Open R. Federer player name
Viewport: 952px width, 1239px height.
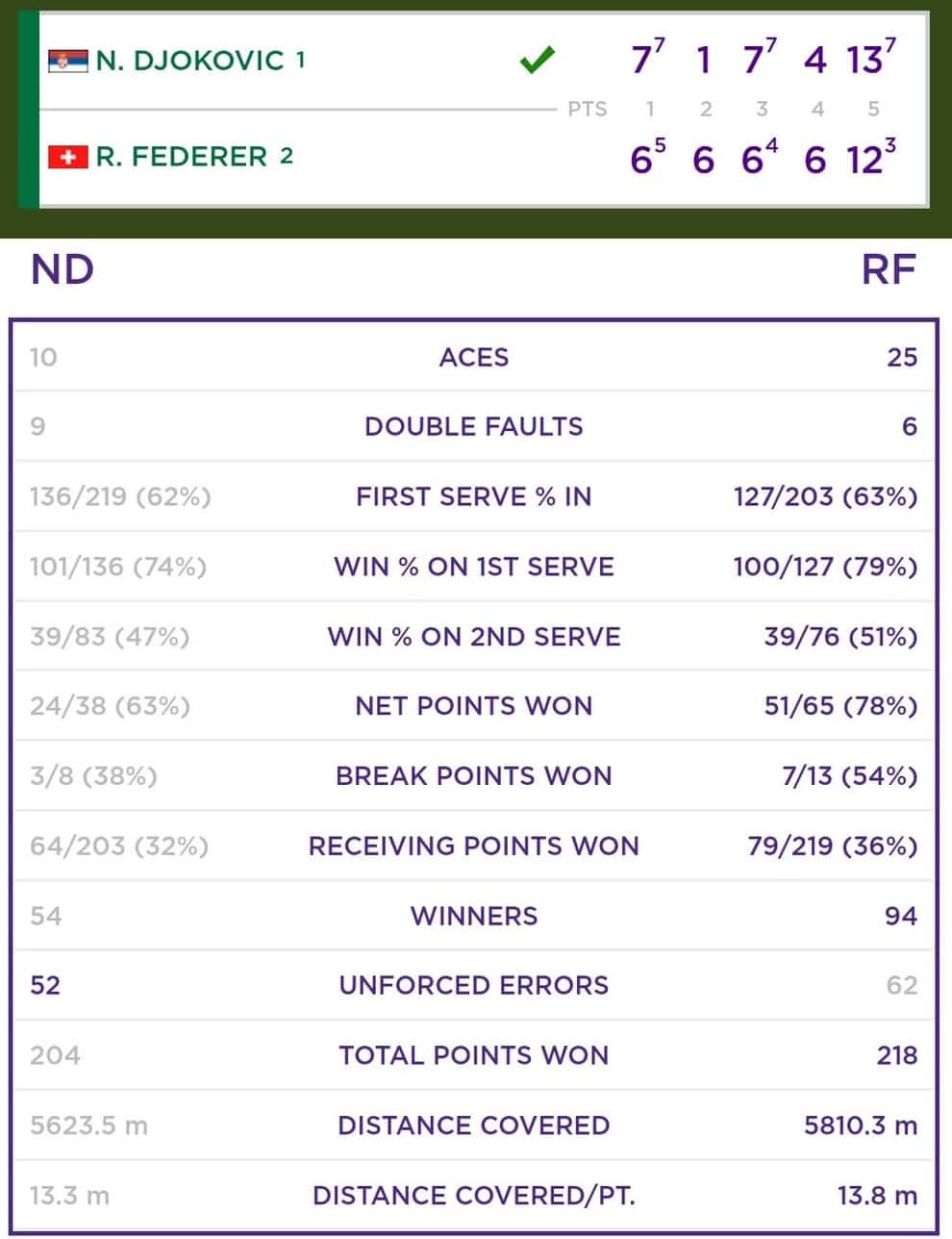click(182, 156)
